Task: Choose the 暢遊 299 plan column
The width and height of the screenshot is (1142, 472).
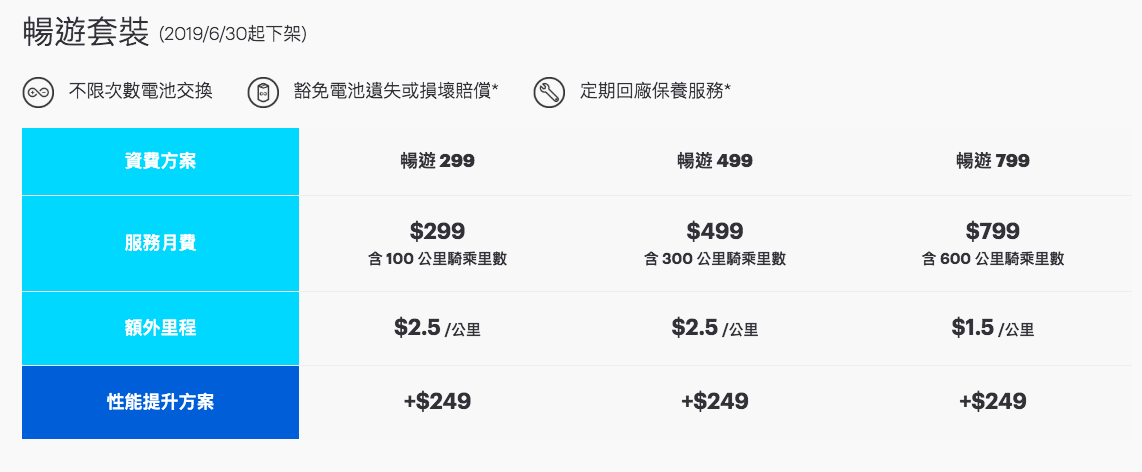Action: pyautogui.click(x=437, y=161)
